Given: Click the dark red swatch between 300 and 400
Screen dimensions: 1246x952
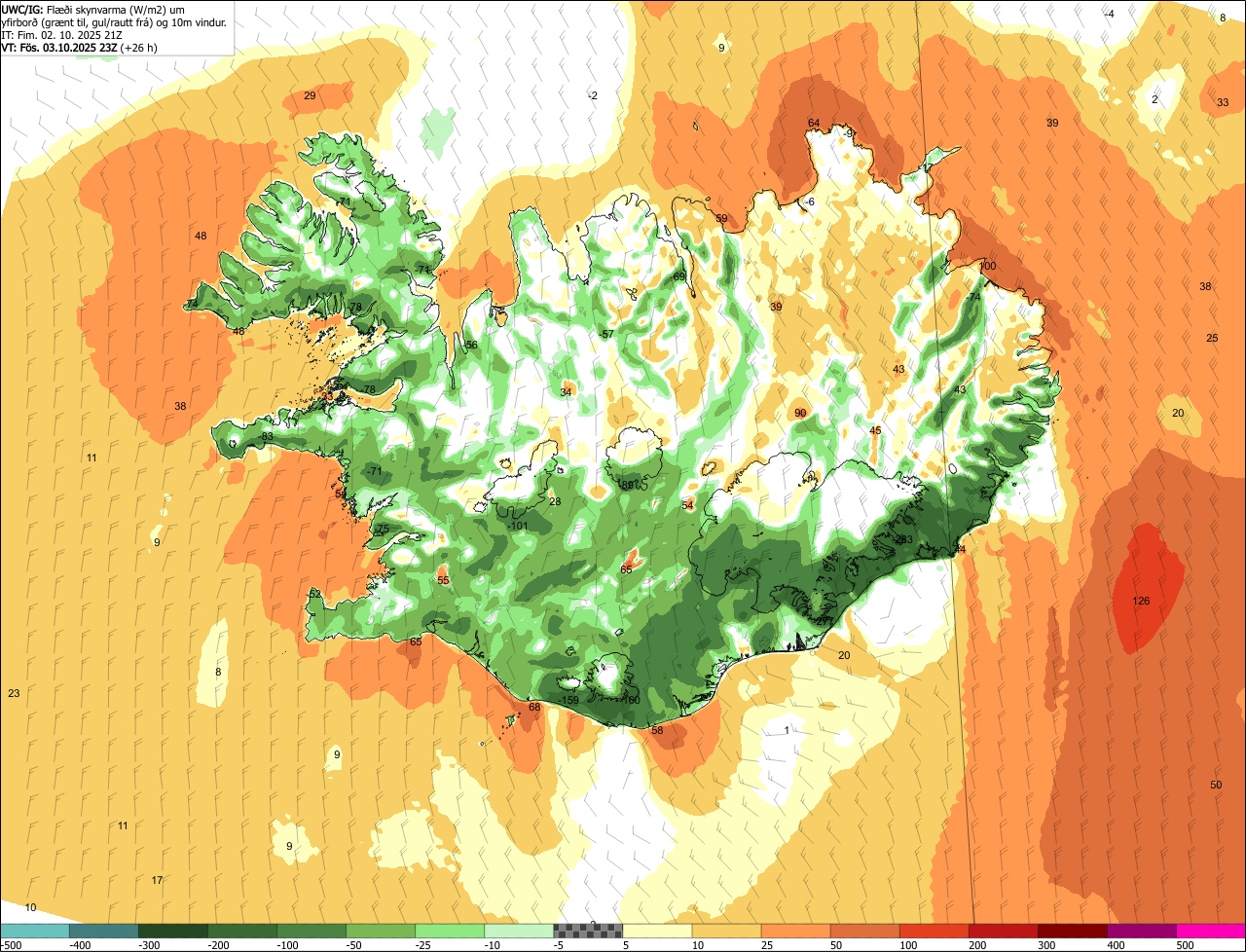Looking at the screenshot, I should tap(1073, 931).
